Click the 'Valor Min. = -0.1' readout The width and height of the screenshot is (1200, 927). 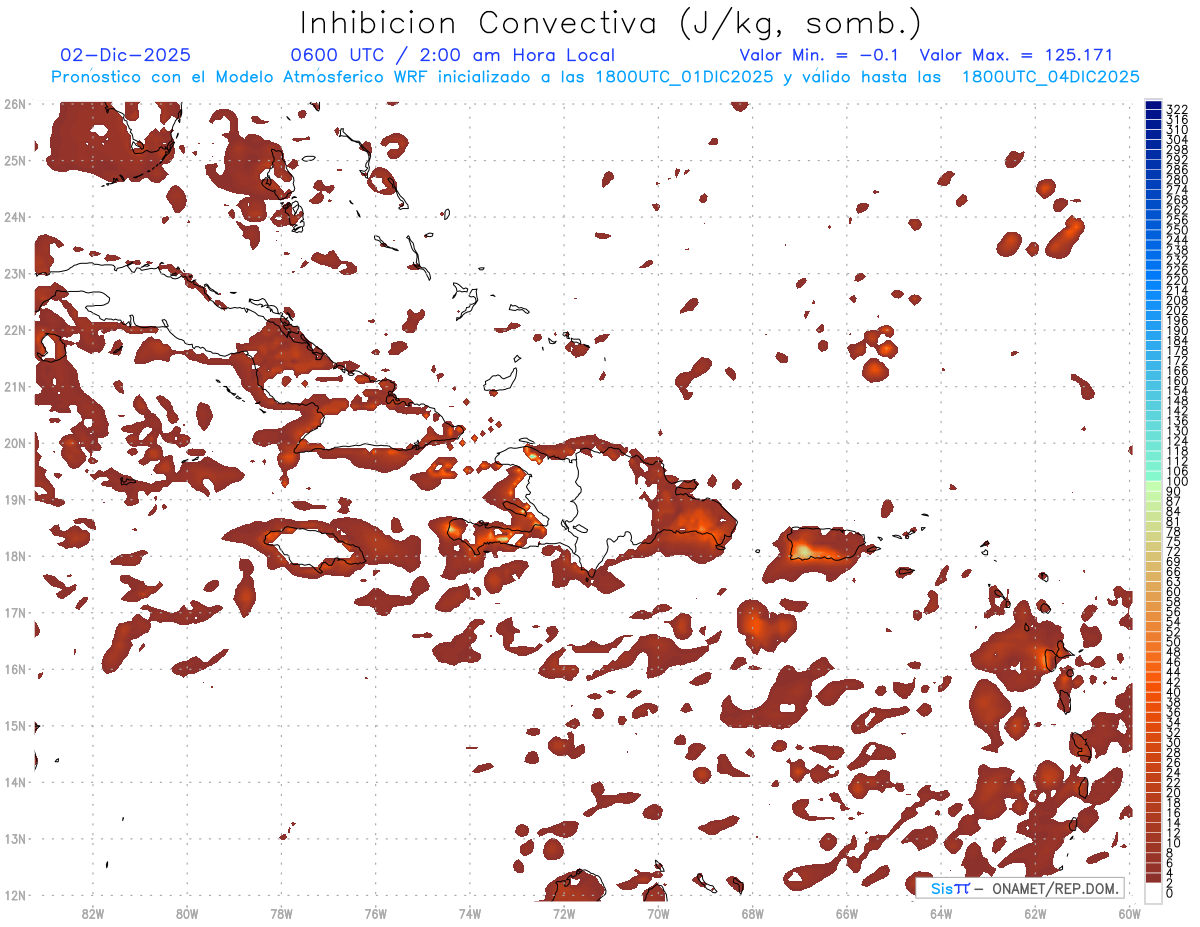[821, 55]
